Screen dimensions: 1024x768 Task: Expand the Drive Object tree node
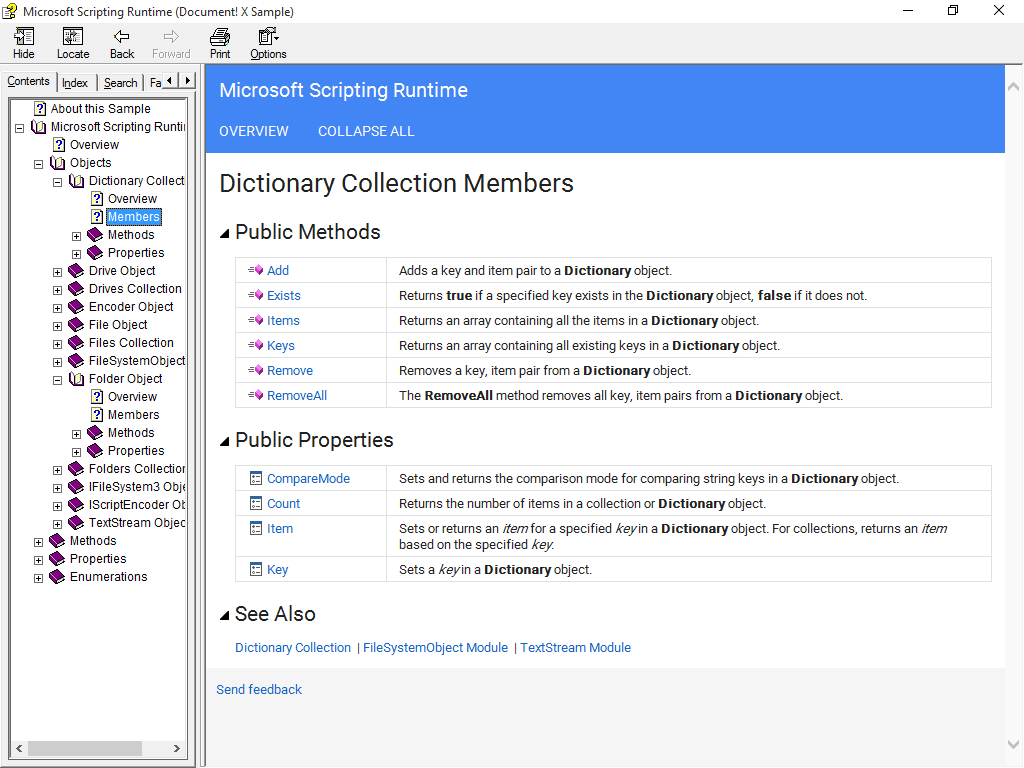click(57, 272)
